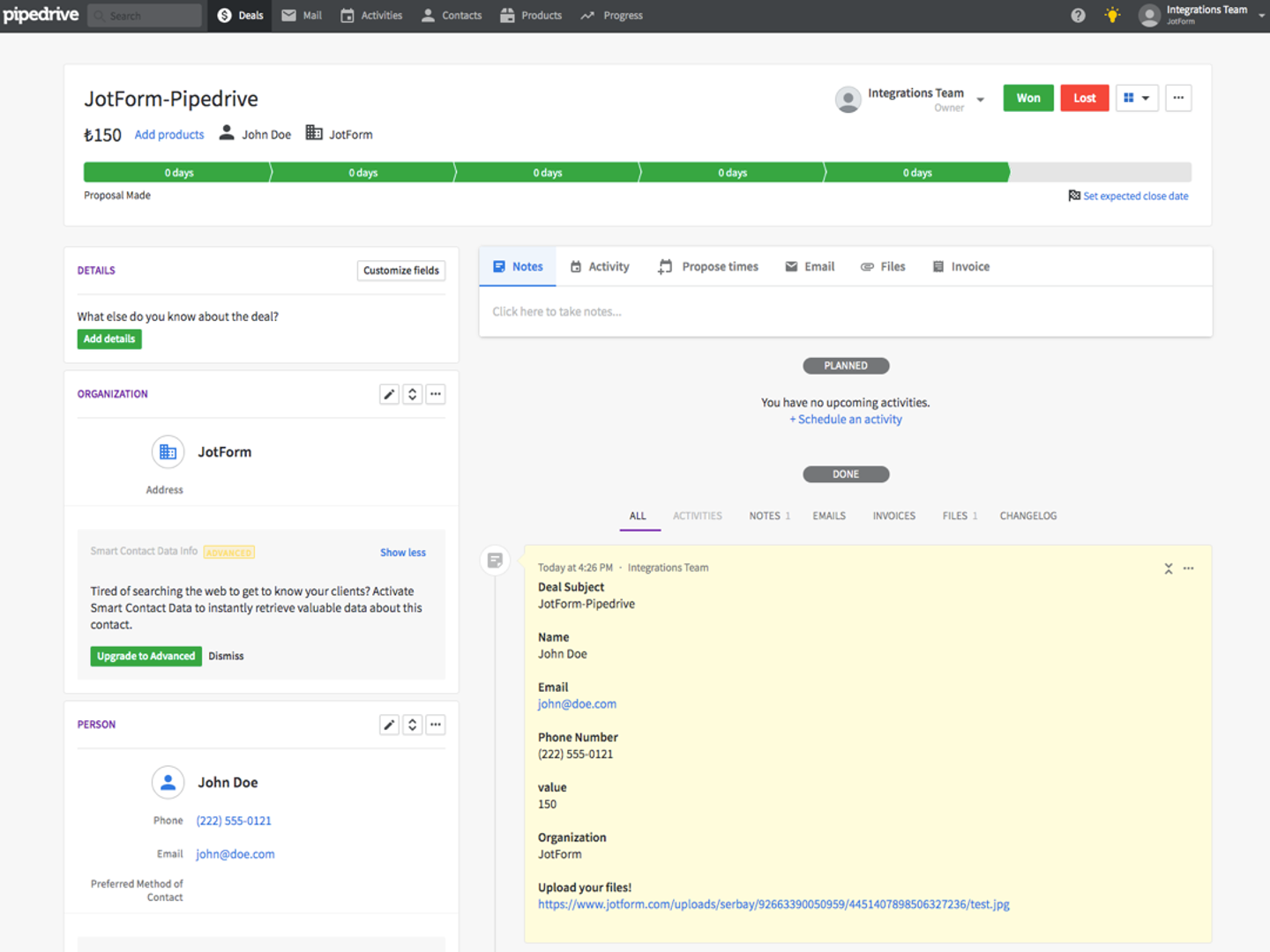Collapse the note using its pin-collapse icon
The width and height of the screenshot is (1270, 952).
coord(1169,569)
